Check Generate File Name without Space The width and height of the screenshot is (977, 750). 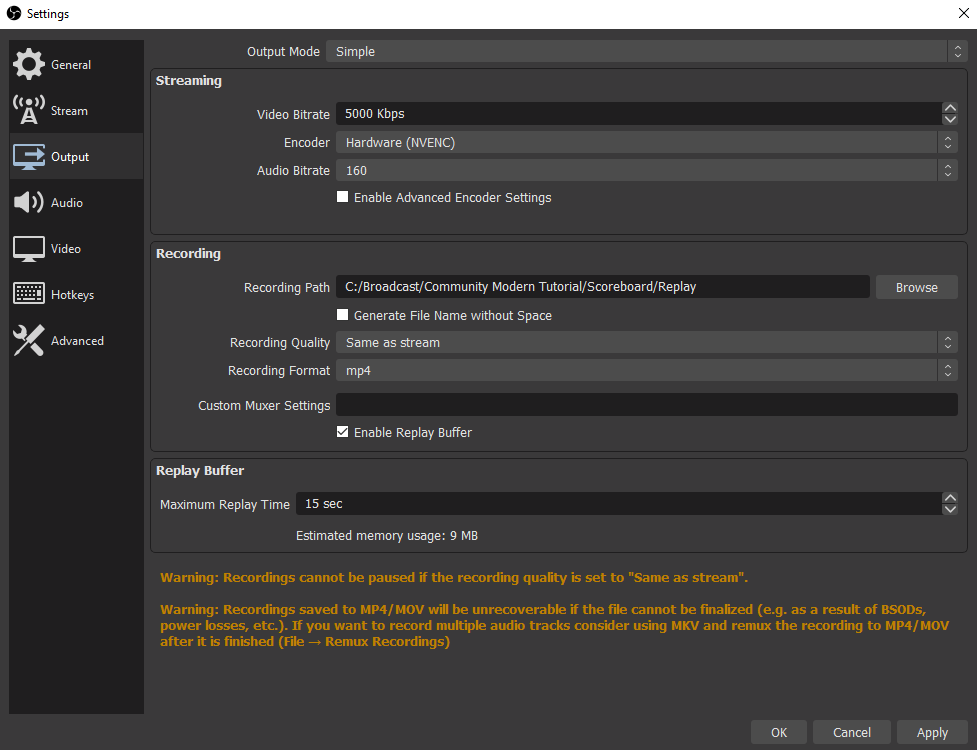coord(342,315)
